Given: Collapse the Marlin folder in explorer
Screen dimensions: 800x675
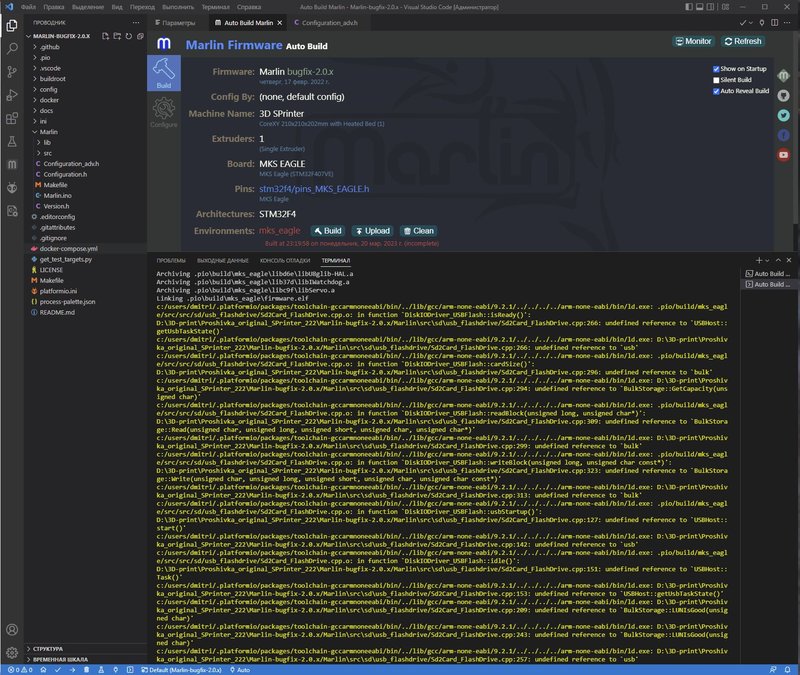Looking at the screenshot, I should tap(48, 131).
